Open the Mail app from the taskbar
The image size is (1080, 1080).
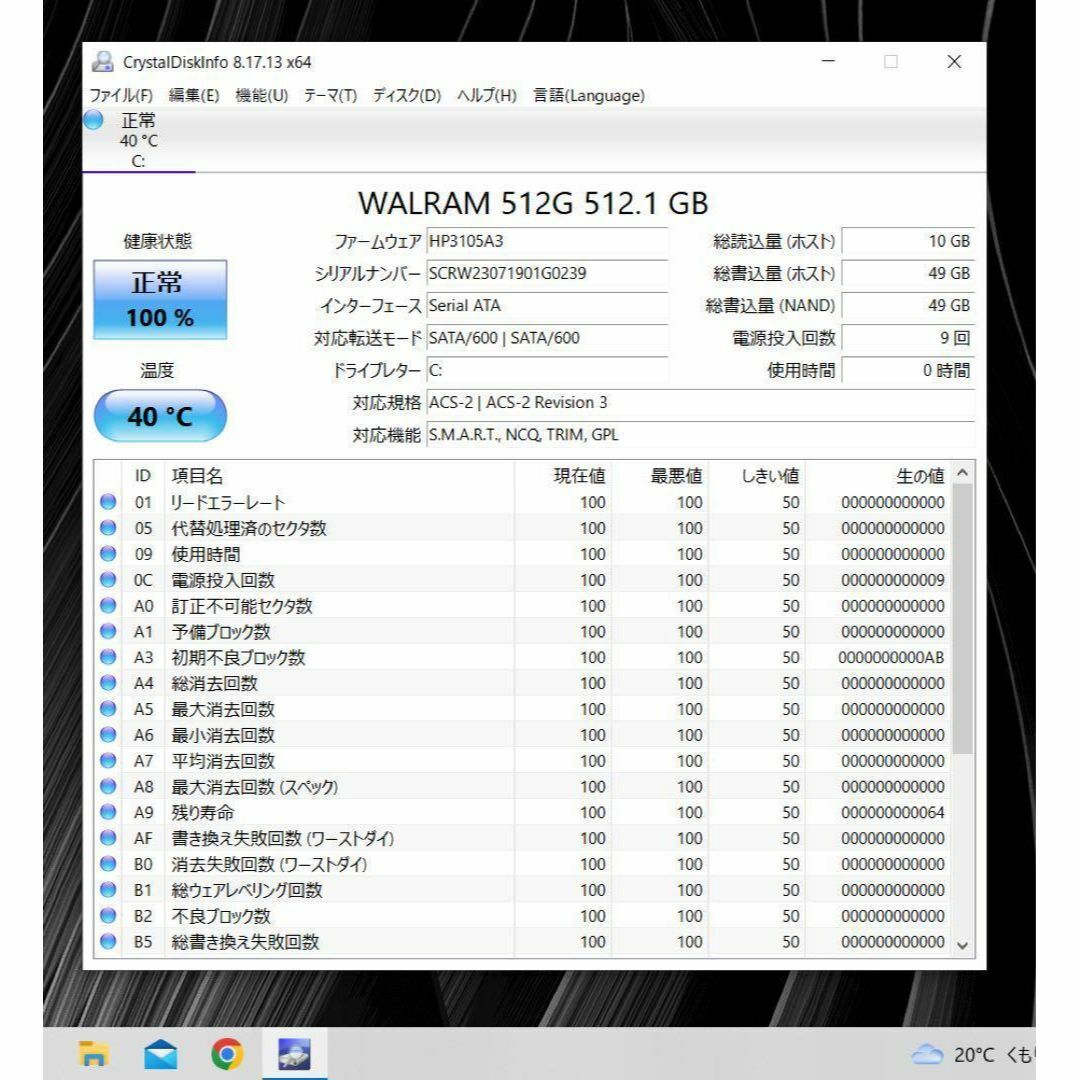click(160, 1054)
